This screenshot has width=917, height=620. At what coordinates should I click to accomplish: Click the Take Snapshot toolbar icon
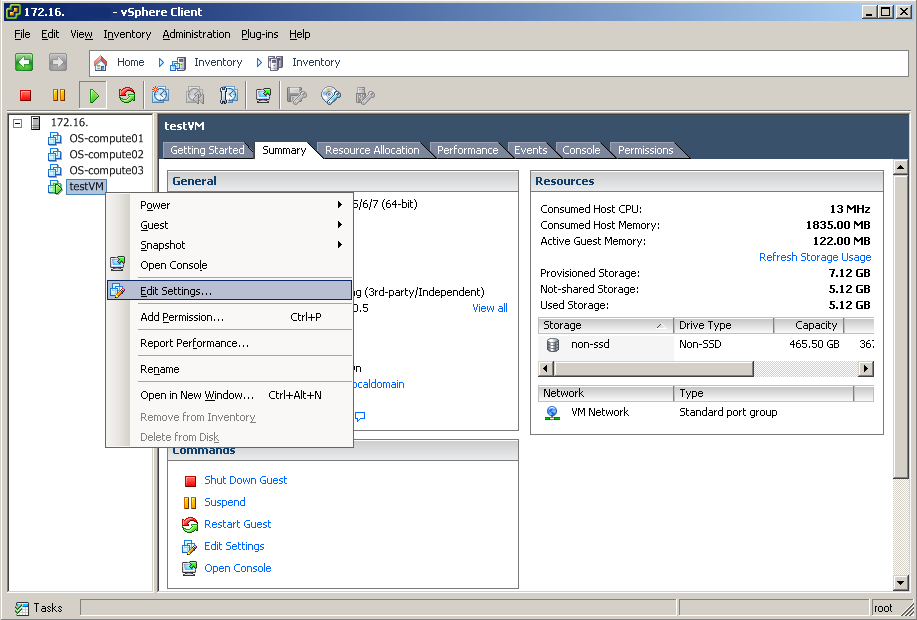coord(160,95)
